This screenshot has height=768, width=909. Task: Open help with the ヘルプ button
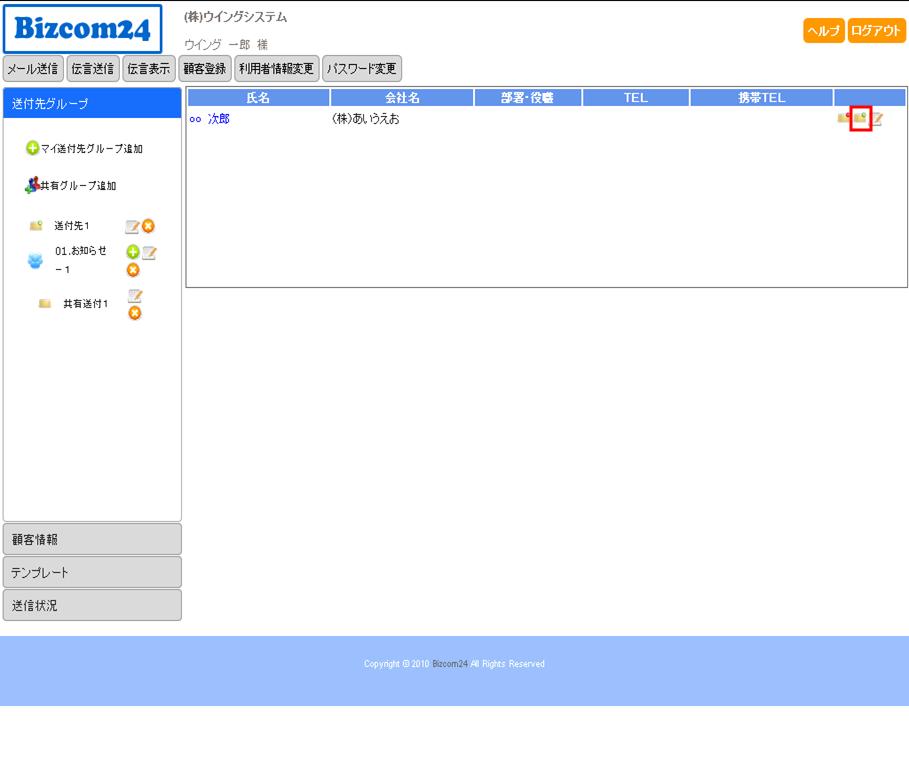[x=823, y=31]
